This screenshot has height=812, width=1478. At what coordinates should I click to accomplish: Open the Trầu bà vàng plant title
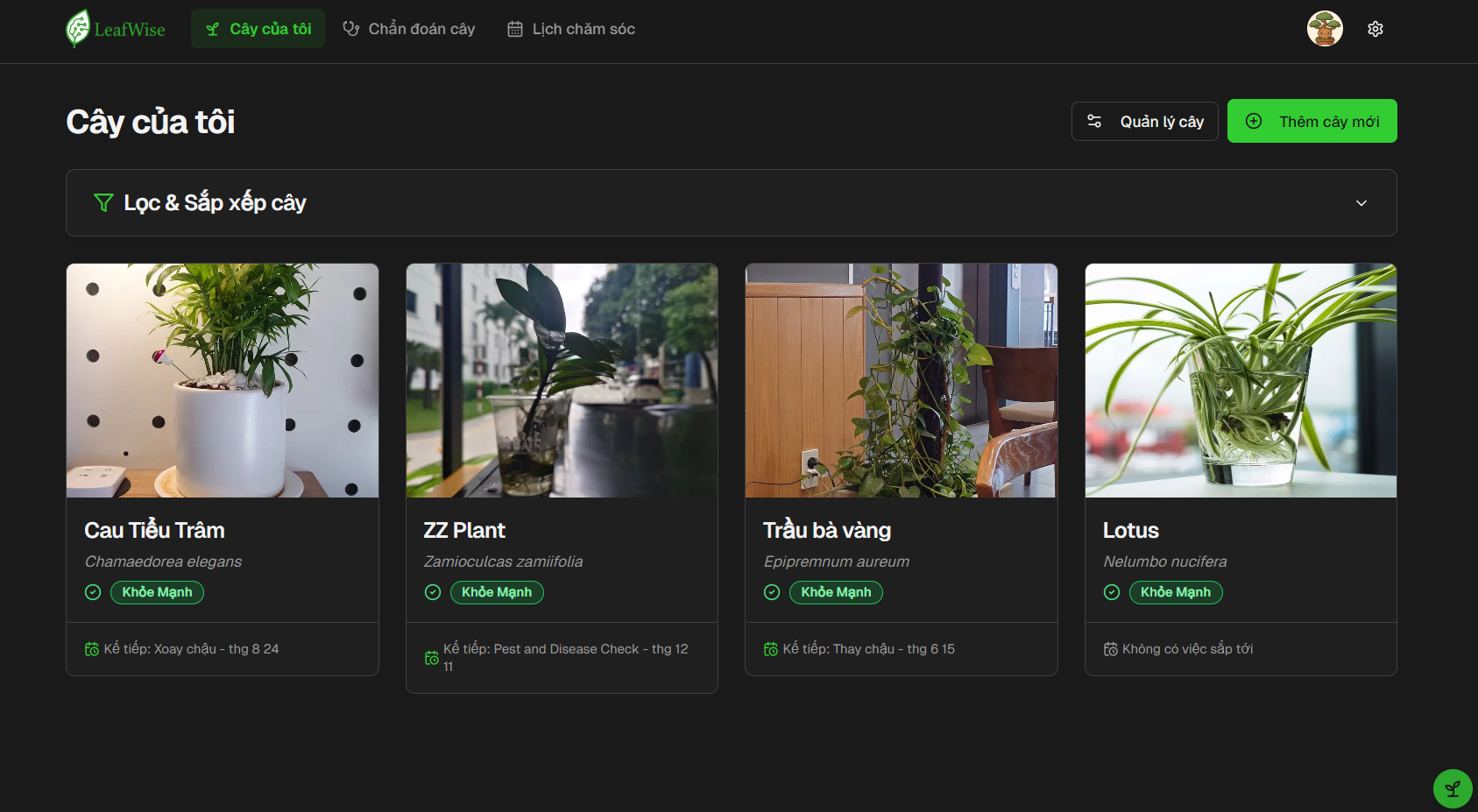point(827,530)
